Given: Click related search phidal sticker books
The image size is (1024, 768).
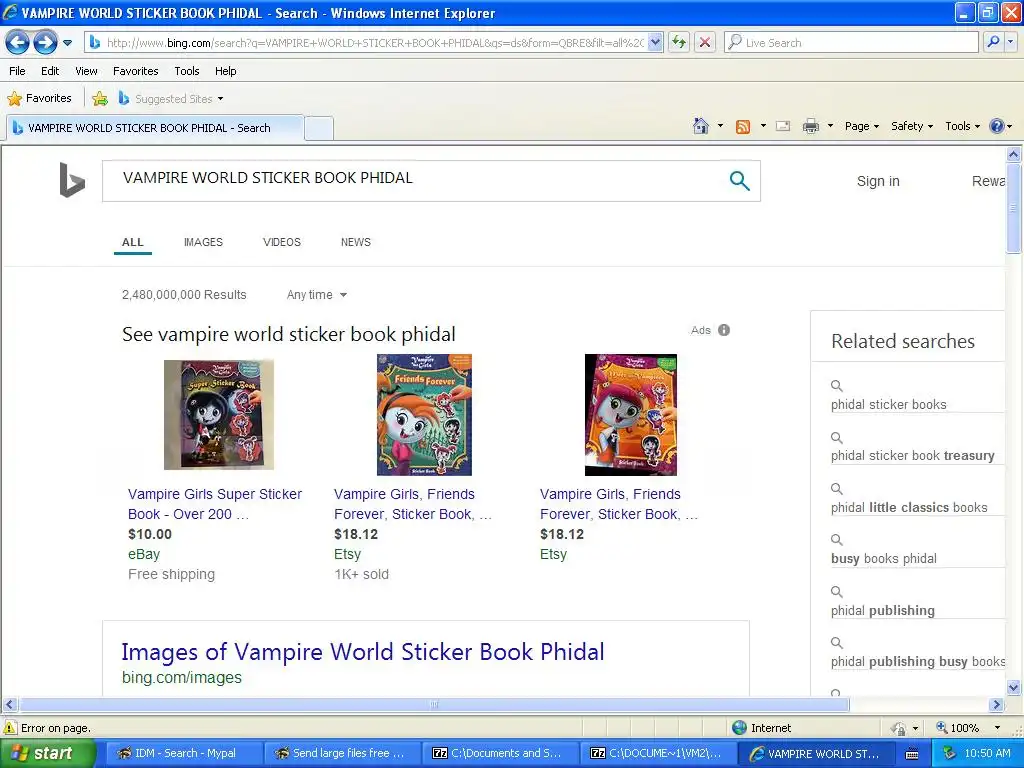Looking at the screenshot, I should (x=888, y=404).
